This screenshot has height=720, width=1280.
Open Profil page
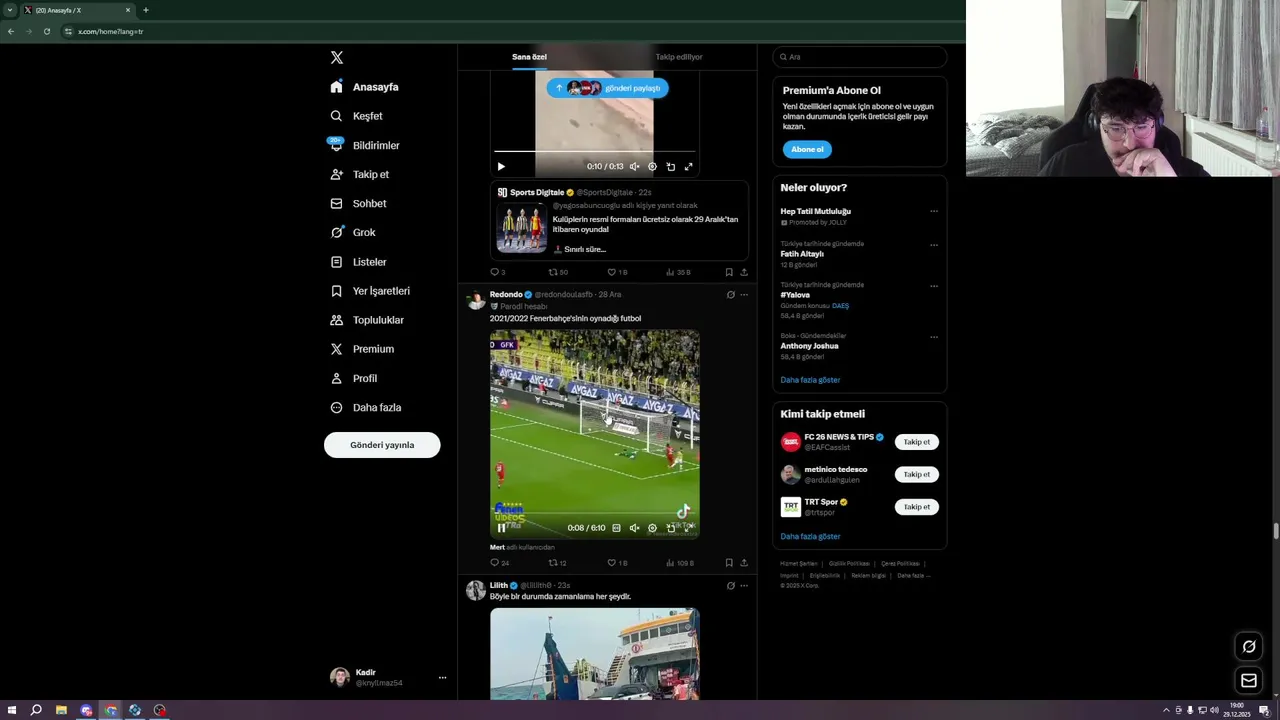[x=353, y=378]
